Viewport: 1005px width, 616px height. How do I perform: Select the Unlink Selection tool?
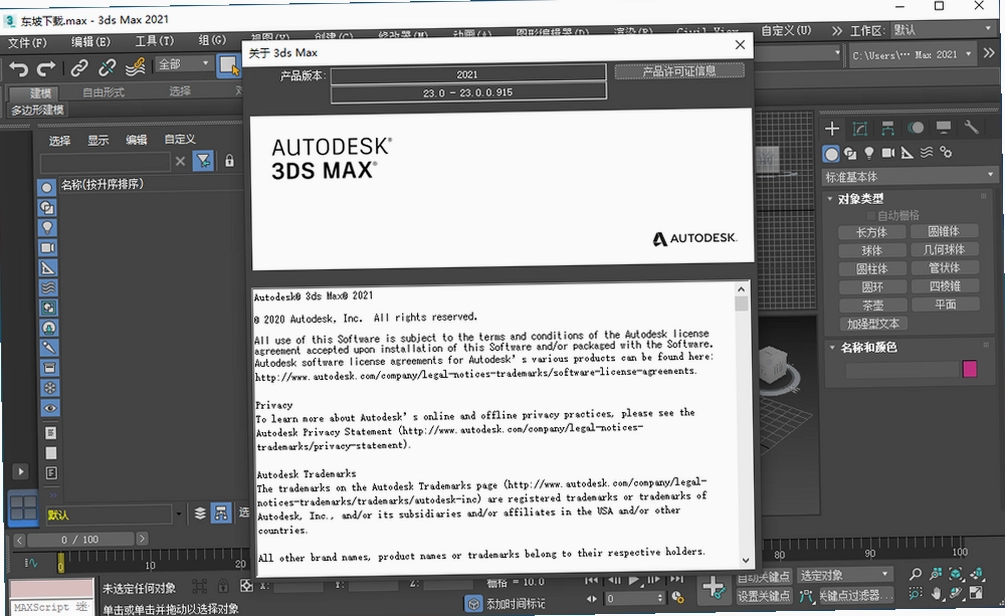(106, 67)
